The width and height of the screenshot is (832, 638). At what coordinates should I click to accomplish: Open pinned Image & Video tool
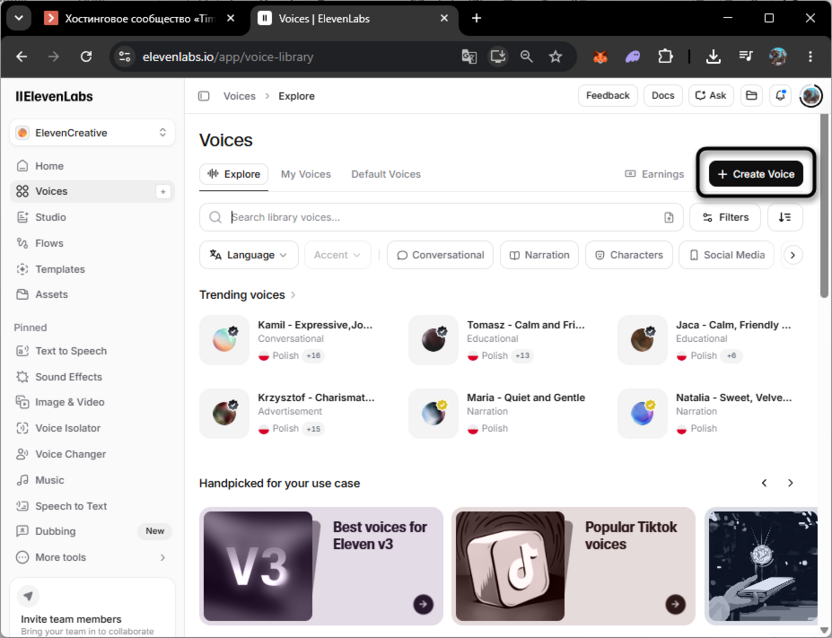pyautogui.click(x=92, y=402)
